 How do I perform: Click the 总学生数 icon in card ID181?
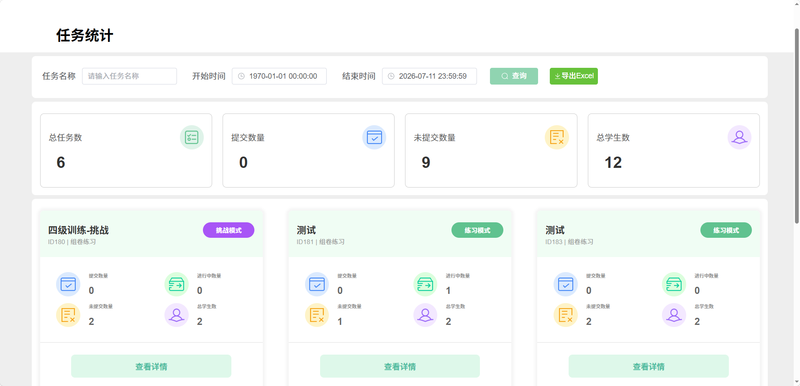click(425, 315)
